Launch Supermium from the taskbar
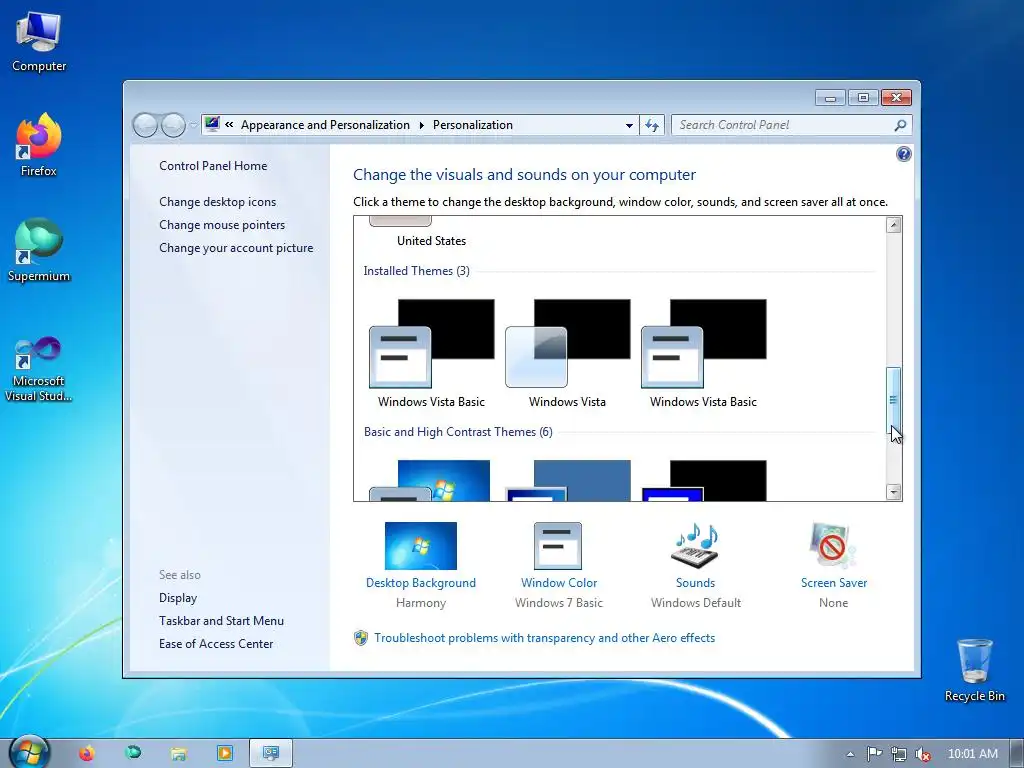Screen dimensions: 1024x768 point(133,754)
